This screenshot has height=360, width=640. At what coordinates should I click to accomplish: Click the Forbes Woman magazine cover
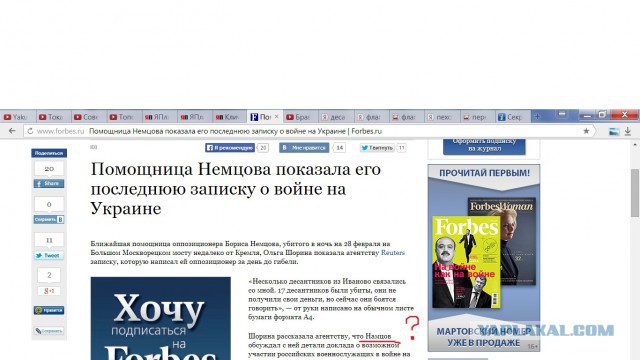coord(516,241)
